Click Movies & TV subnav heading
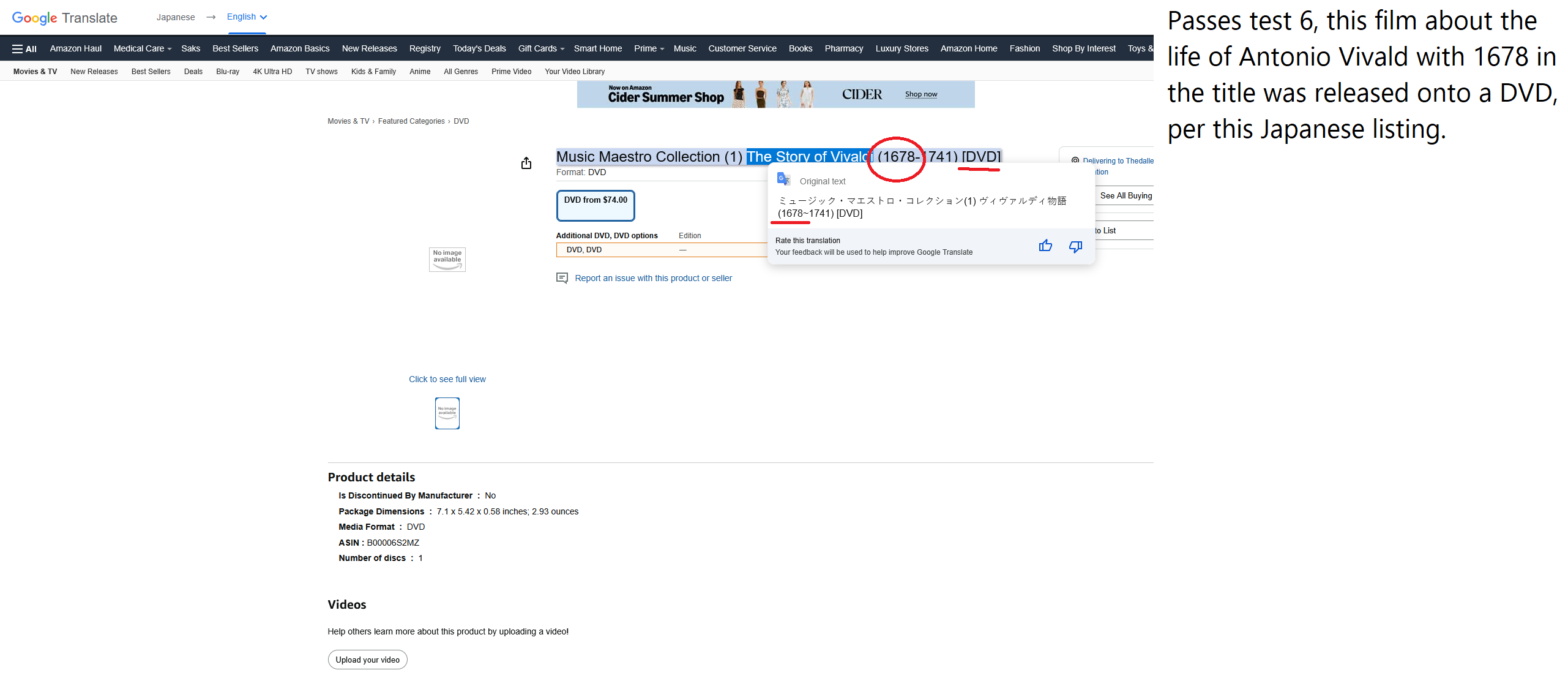This screenshot has height=681, width=1568. 35,72
